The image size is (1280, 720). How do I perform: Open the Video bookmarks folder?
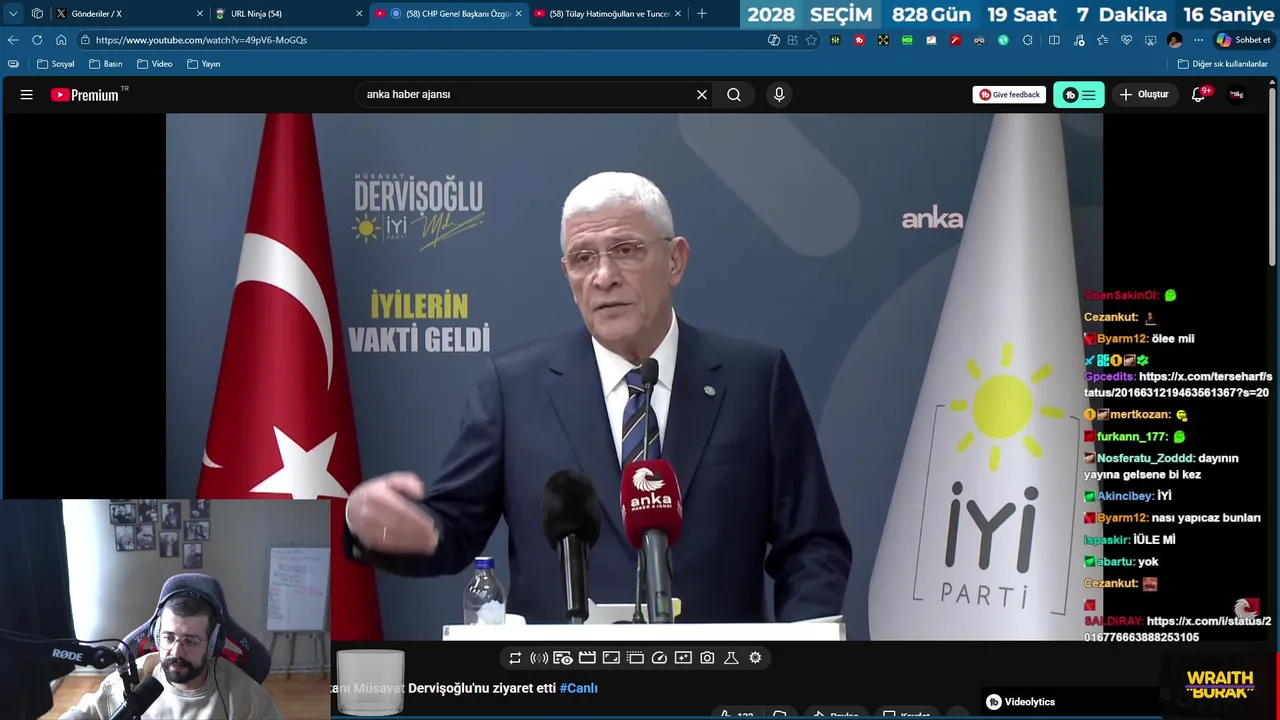pyautogui.click(x=155, y=64)
